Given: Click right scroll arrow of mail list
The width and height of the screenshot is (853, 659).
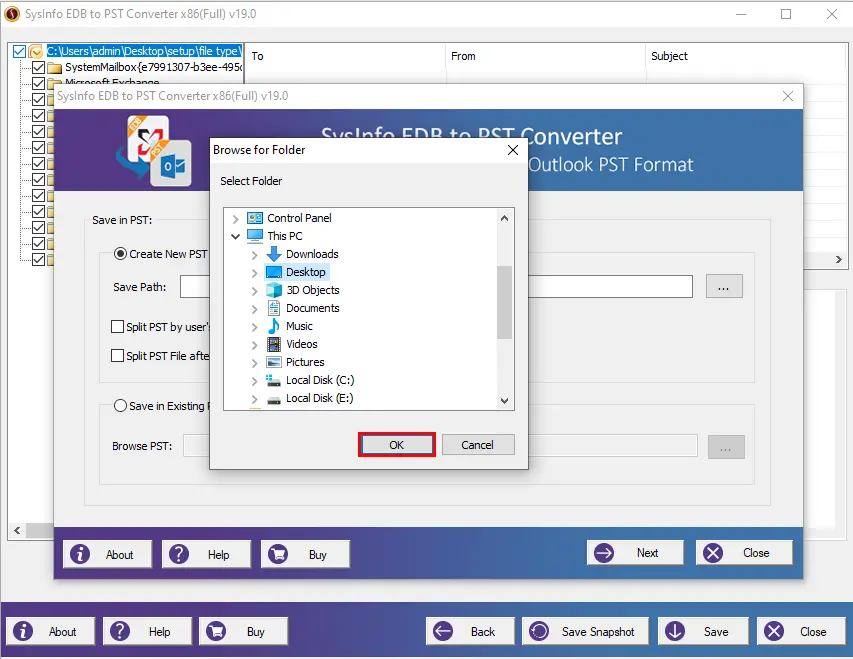Looking at the screenshot, I should coord(838,260).
